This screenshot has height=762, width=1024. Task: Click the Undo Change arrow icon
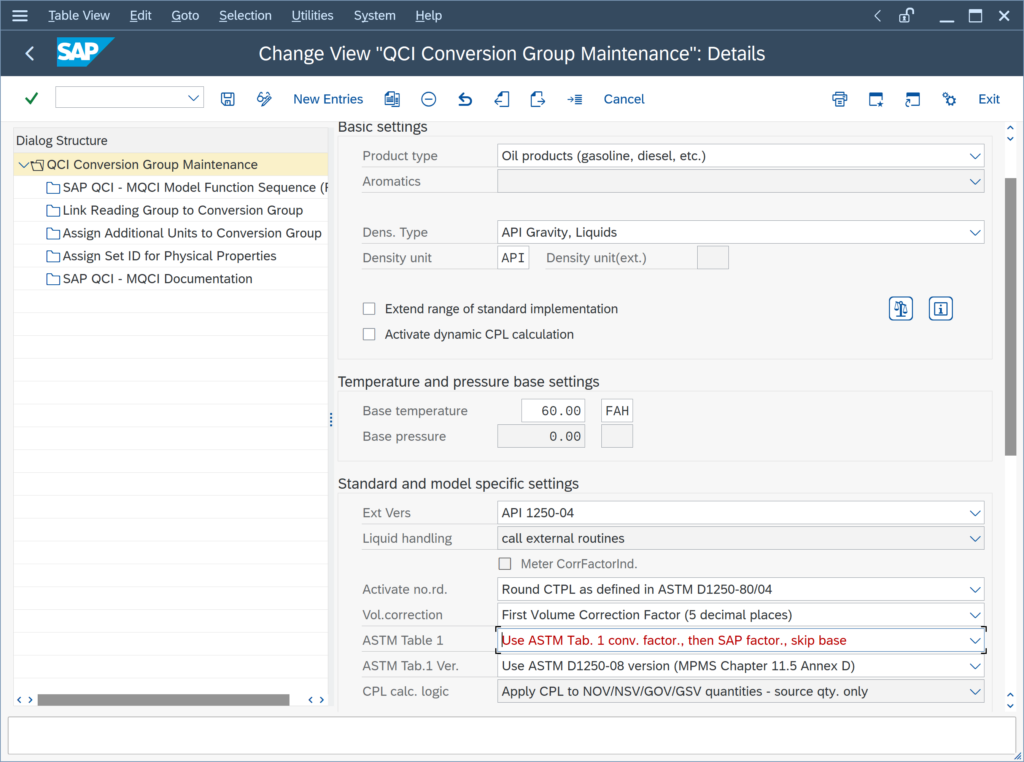pos(465,99)
